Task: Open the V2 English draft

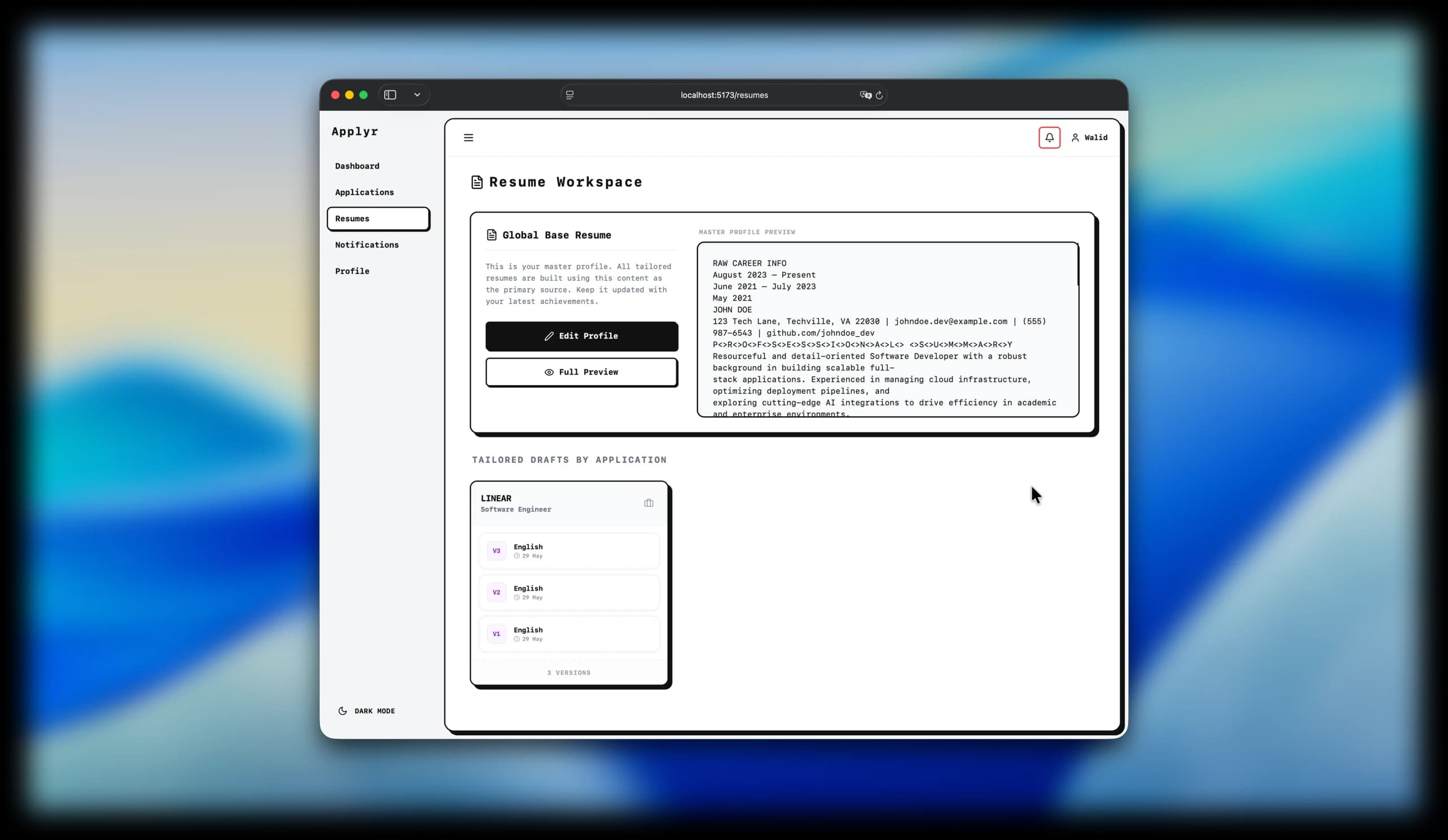Action: click(x=569, y=592)
